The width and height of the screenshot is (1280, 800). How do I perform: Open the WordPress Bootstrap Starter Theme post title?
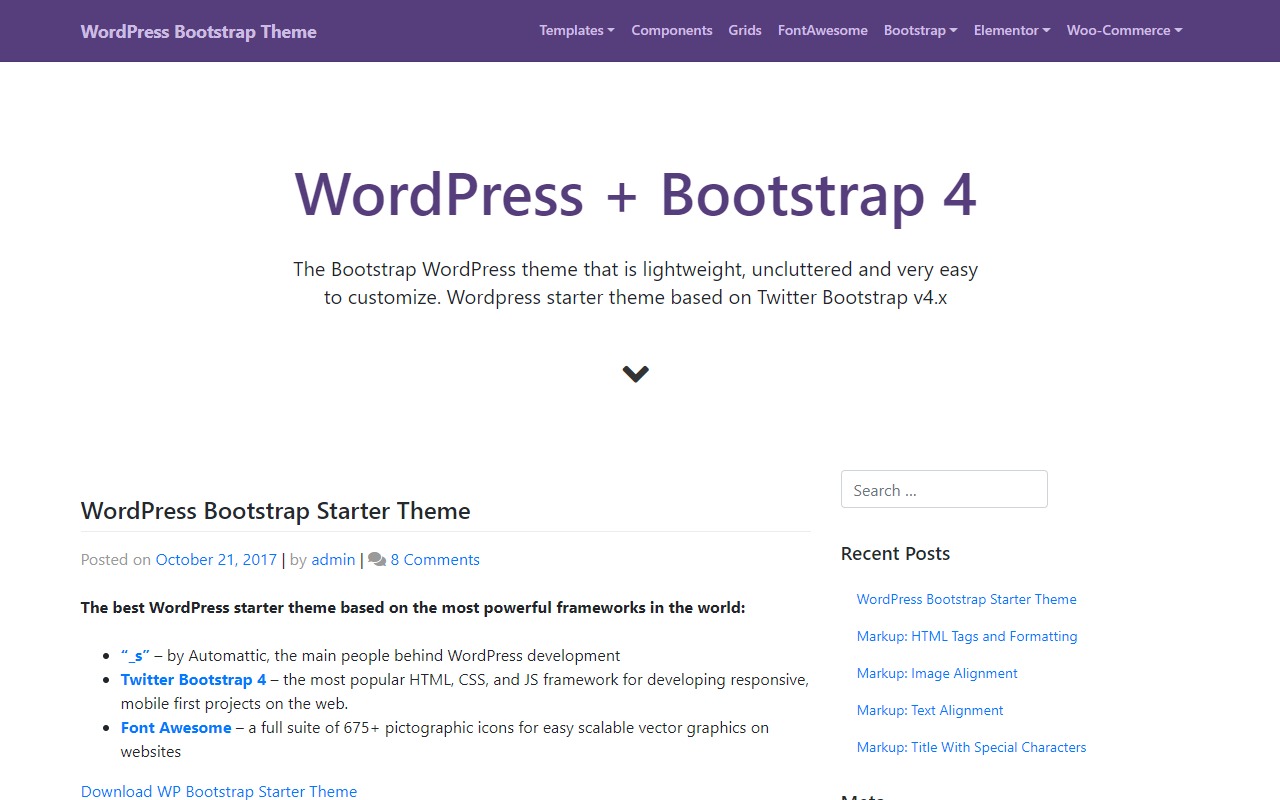coord(275,511)
